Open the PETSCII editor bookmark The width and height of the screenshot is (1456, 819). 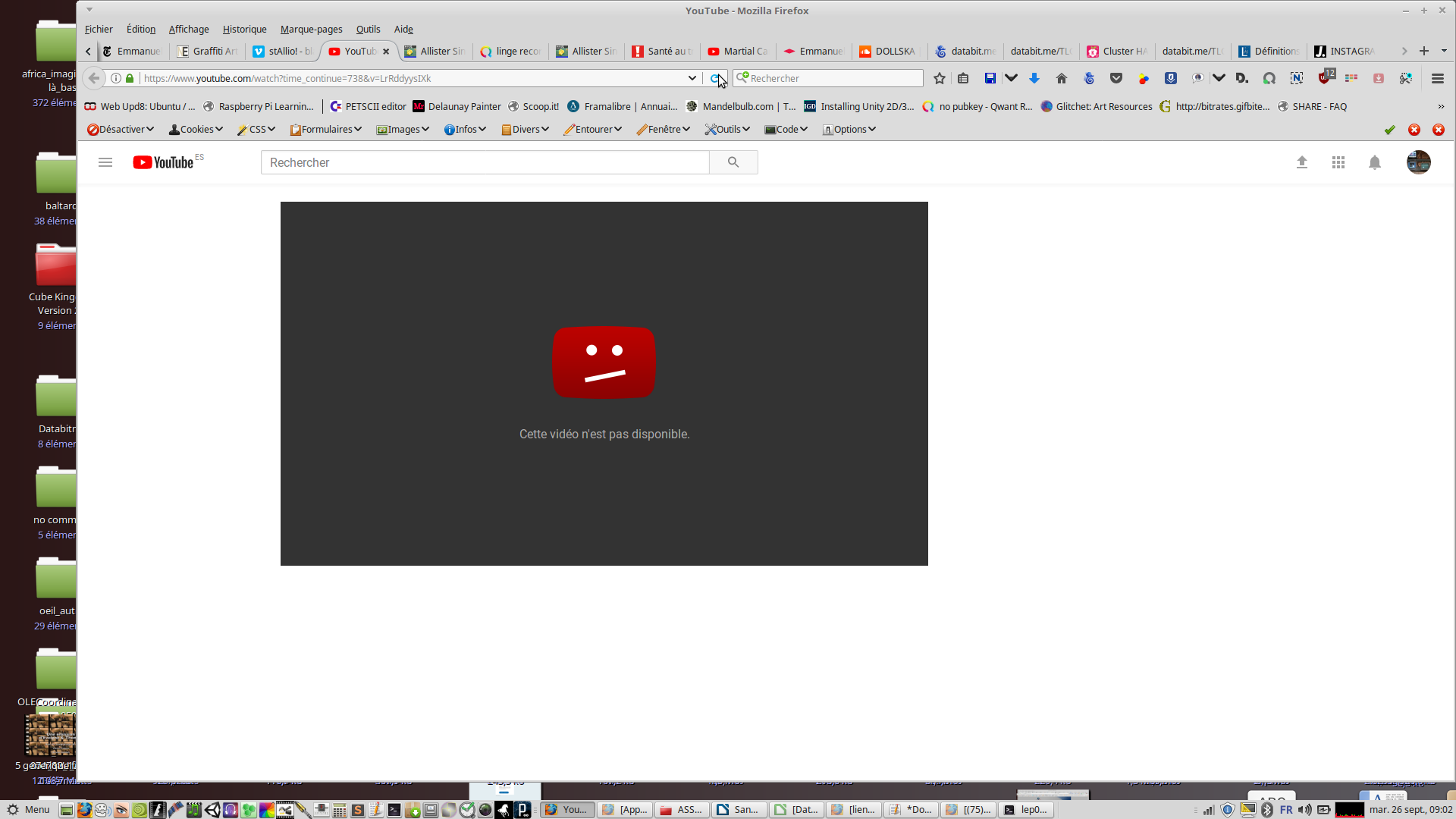tap(368, 107)
